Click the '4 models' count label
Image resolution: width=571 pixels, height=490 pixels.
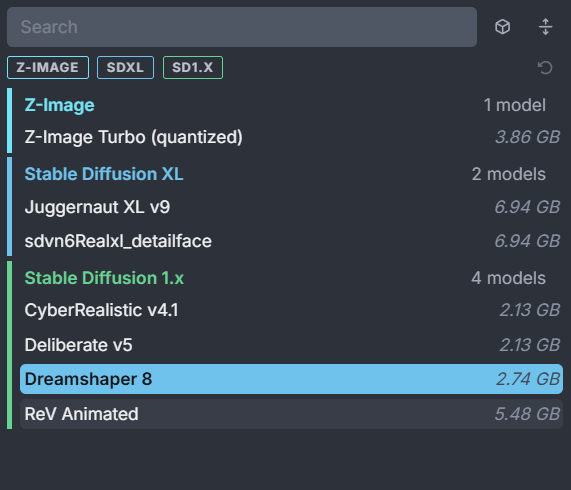[509, 278]
